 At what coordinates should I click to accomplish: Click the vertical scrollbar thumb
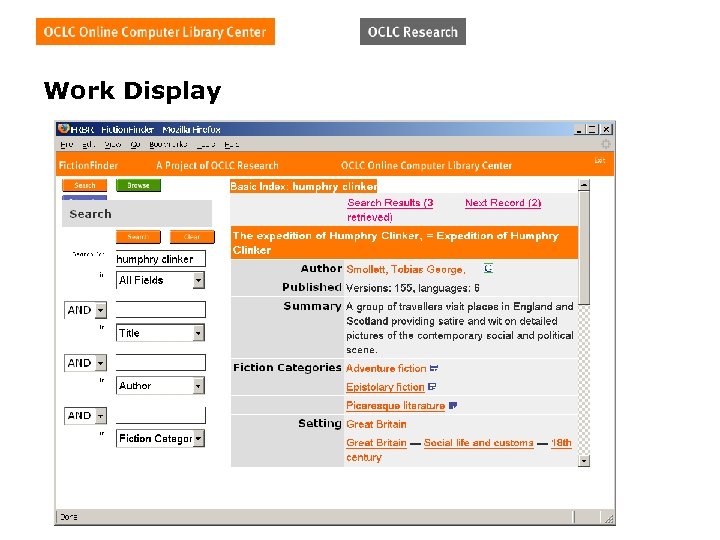[584, 248]
